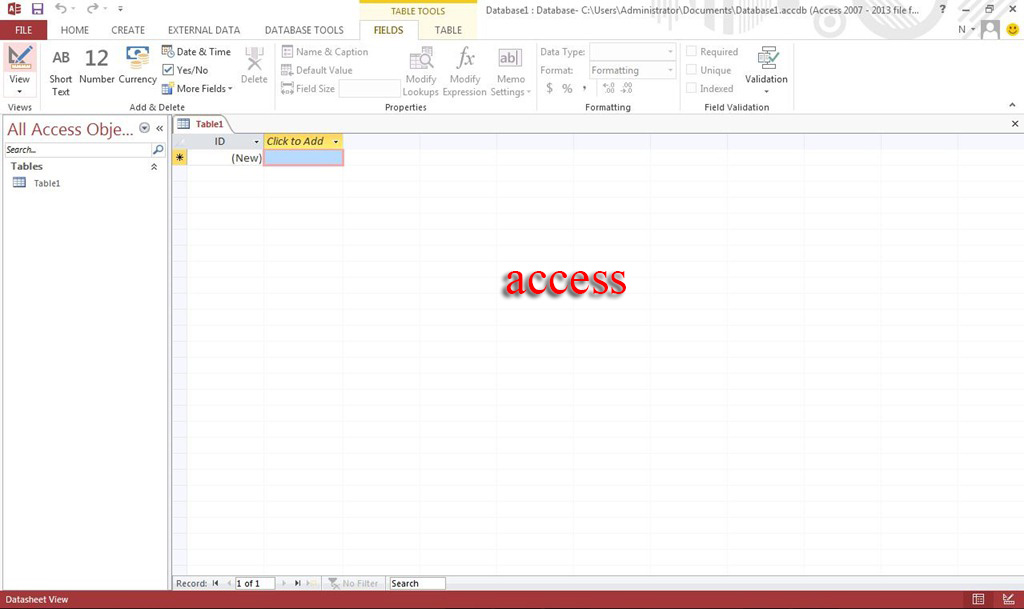1024x609 pixels.
Task: Switch to EXTERNAL DATA tab
Action: click(x=204, y=30)
